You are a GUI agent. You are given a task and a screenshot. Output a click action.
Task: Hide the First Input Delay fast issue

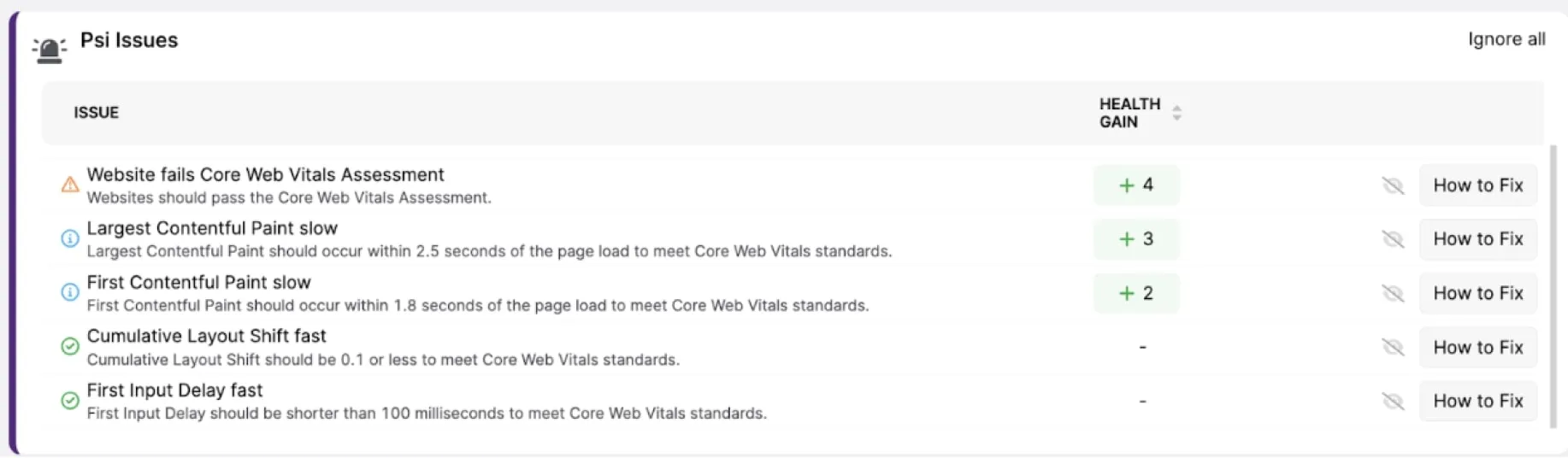pos(1393,401)
